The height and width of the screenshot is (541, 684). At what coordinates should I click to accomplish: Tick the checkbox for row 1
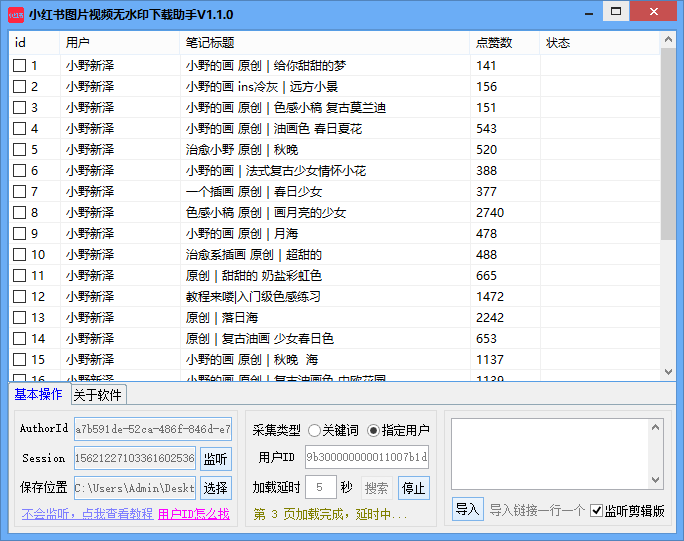point(19,65)
